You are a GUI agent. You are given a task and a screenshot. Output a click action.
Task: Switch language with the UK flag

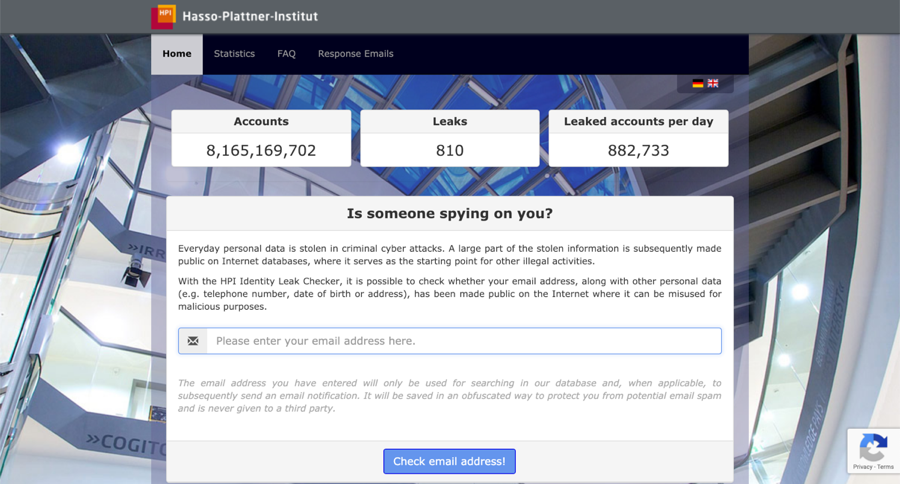click(713, 83)
